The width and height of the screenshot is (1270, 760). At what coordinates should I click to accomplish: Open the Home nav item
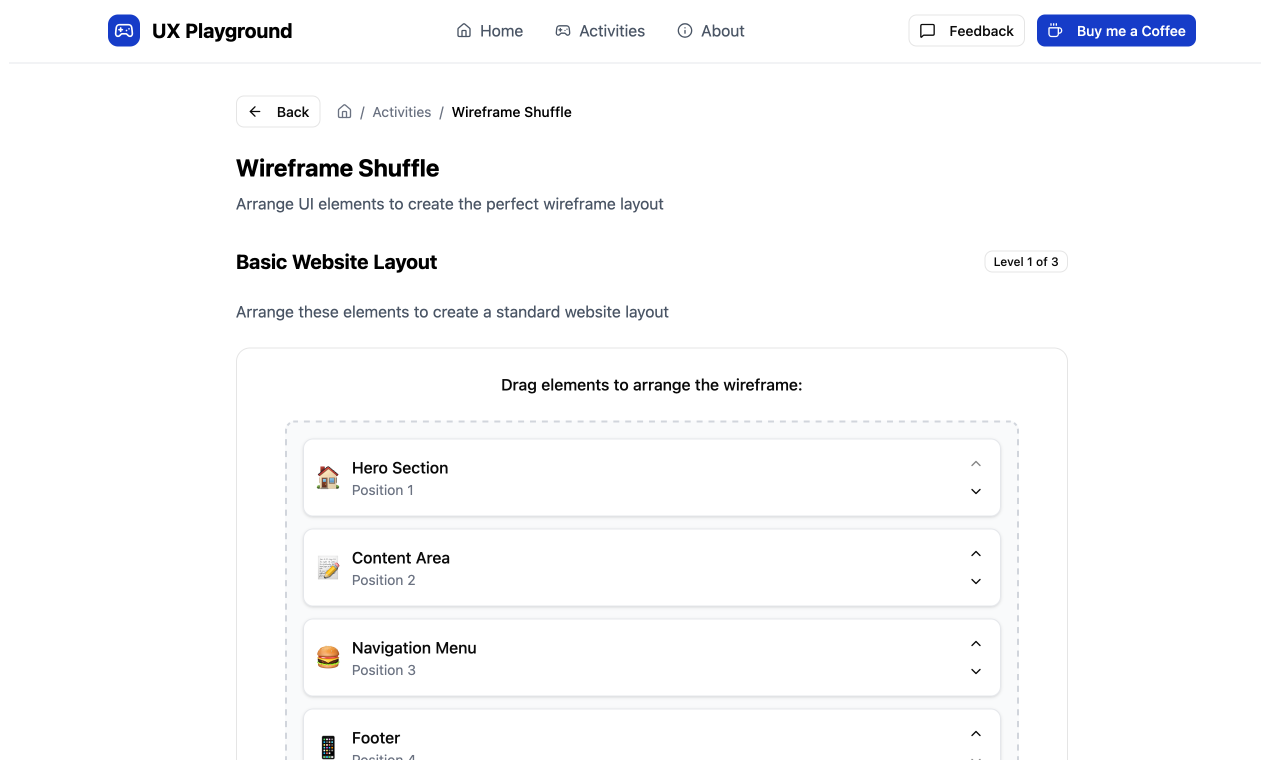tap(490, 31)
